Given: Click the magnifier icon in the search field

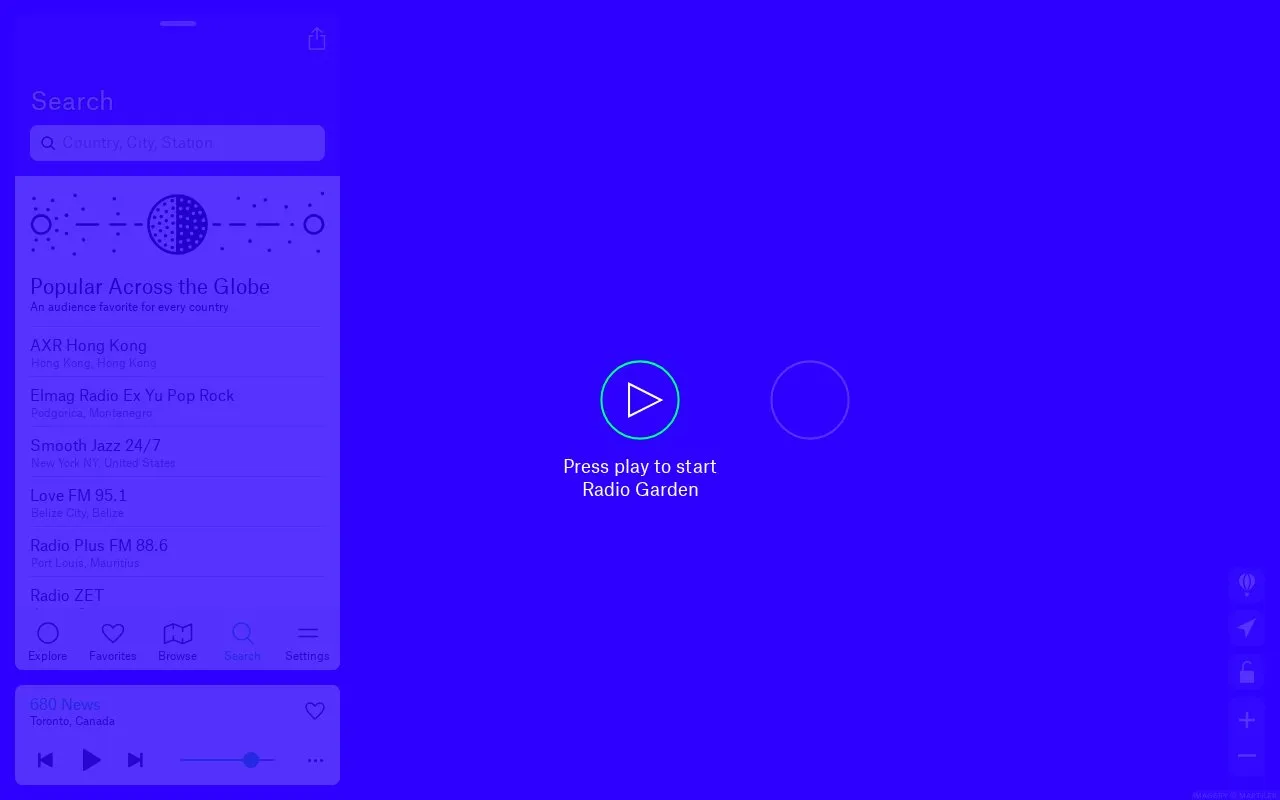Looking at the screenshot, I should pos(48,143).
